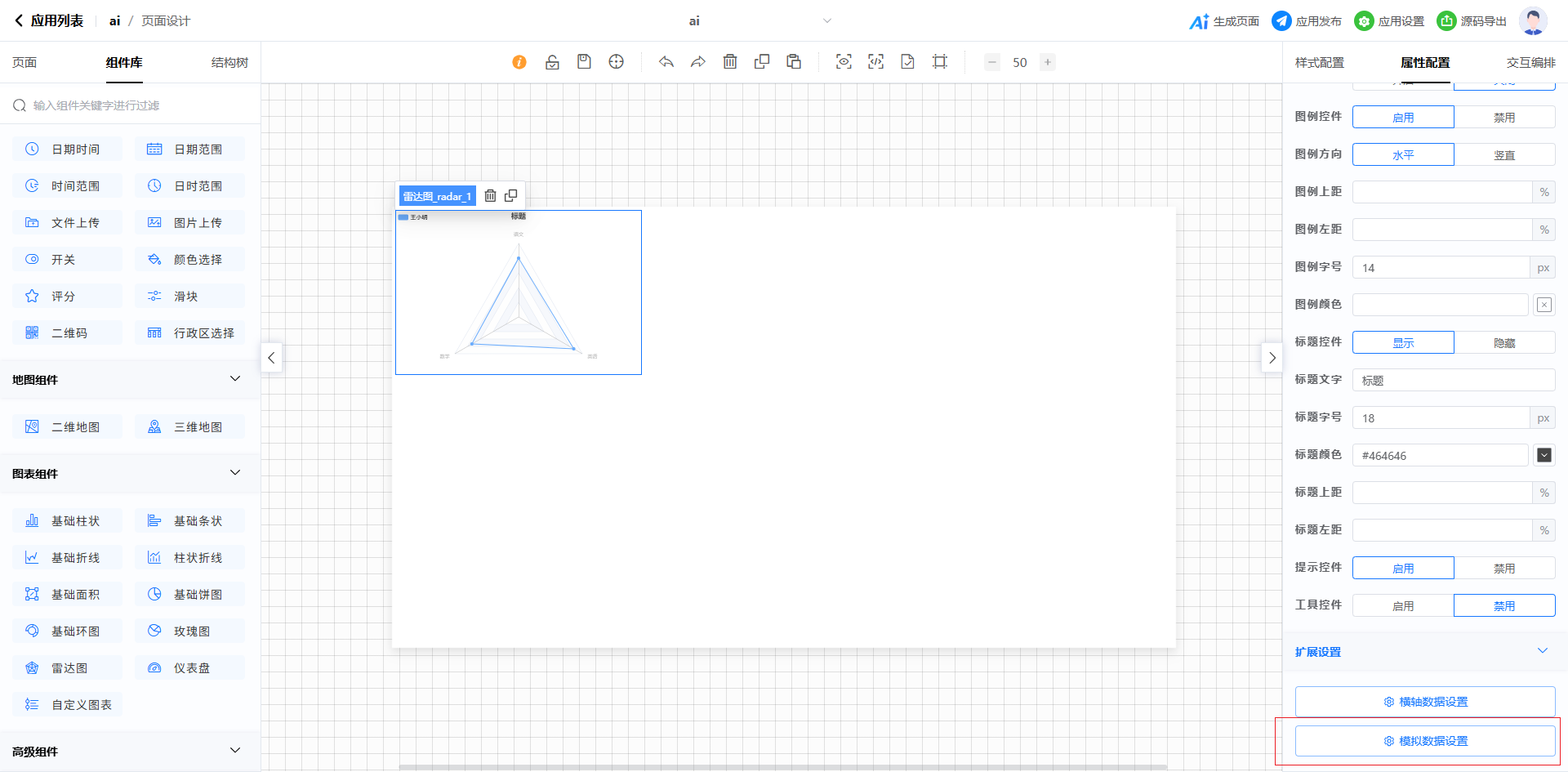Image resolution: width=1568 pixels, height=772 pixels.
Task: Set 图例方向 to 竖直
Action: click(x=1504, y=155)
